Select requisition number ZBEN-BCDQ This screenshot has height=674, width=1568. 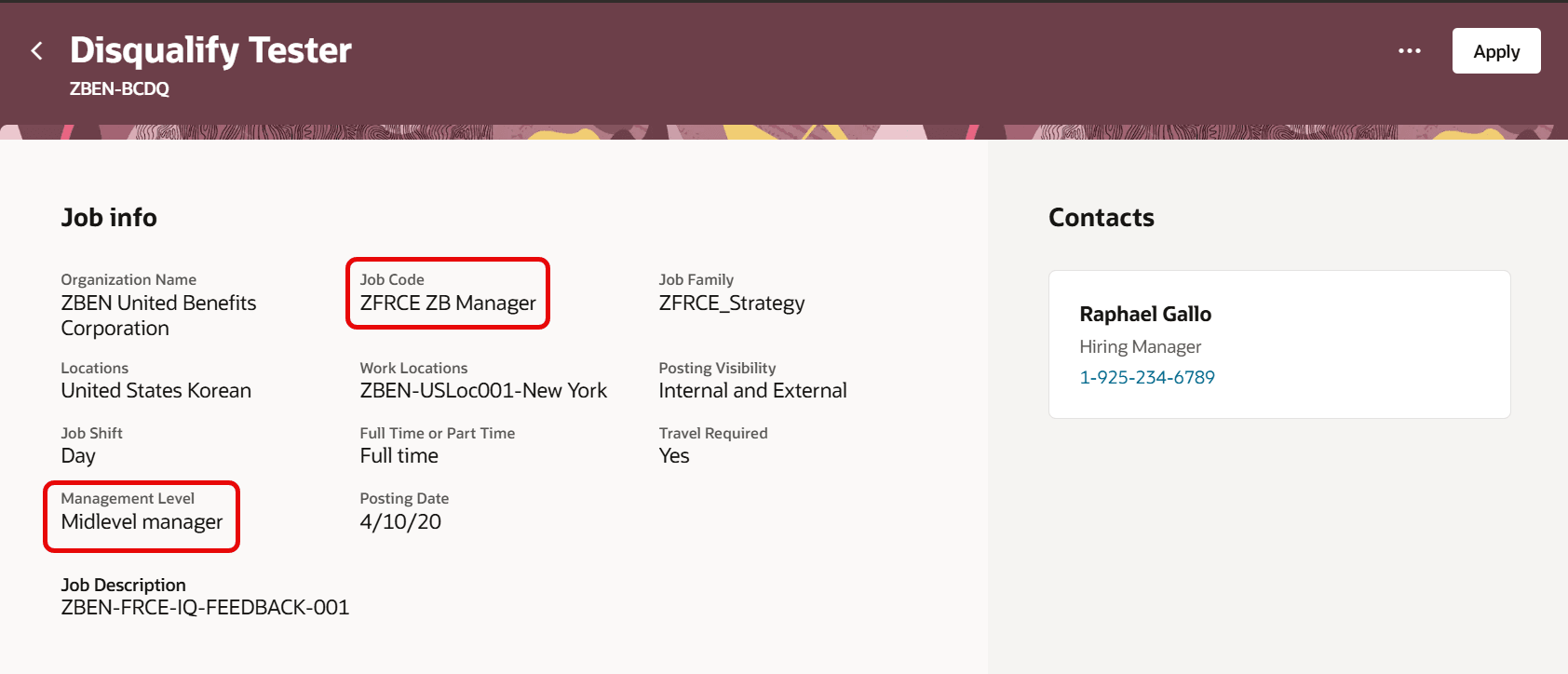[119, 88]
